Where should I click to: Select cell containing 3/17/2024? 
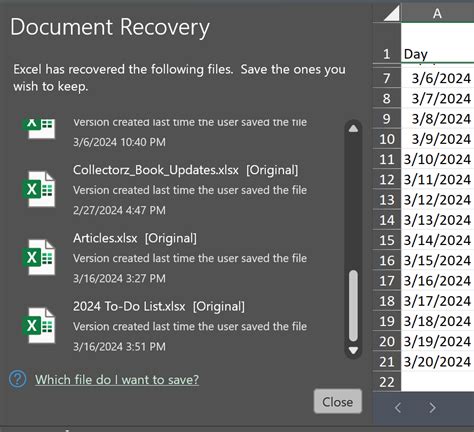[437, 301]
